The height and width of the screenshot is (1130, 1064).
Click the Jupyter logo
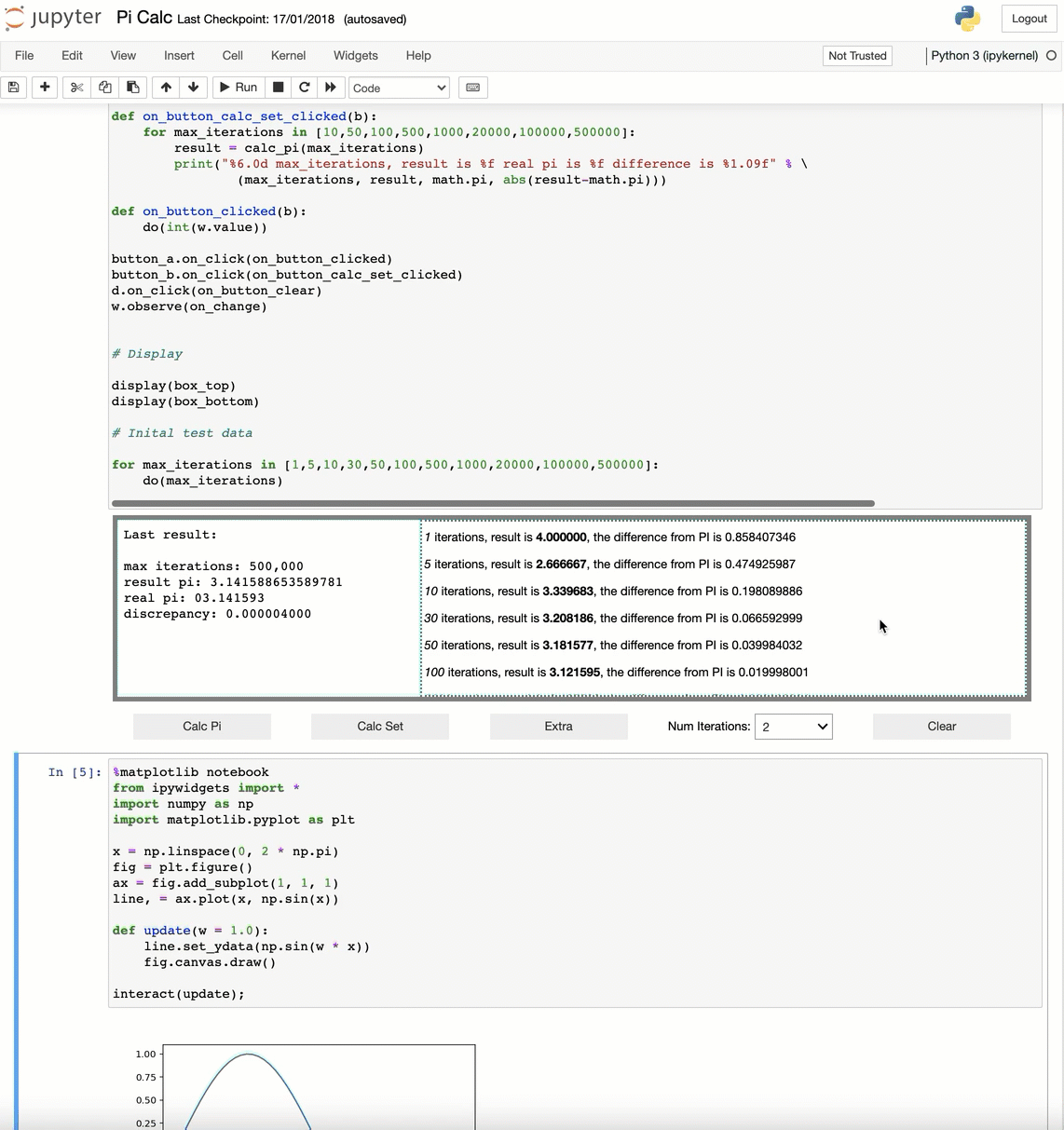click(x=53, y=19)
